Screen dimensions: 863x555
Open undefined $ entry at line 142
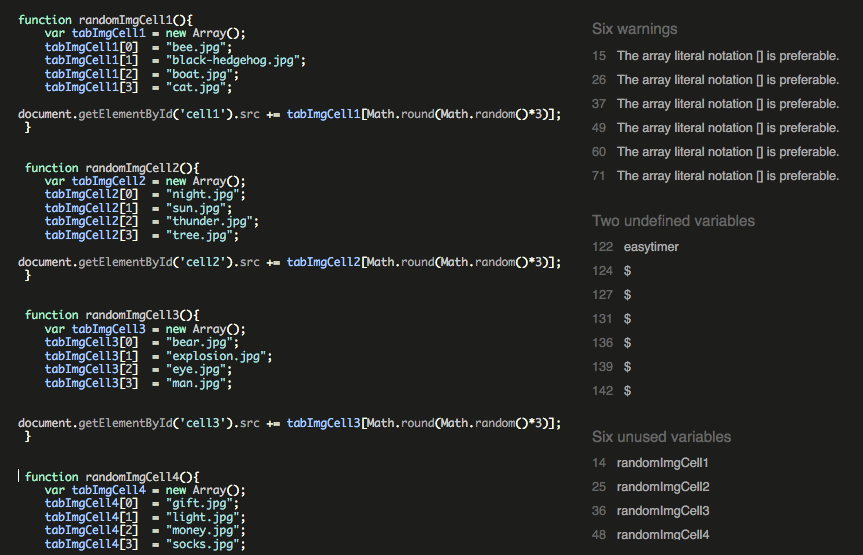[612, 391]
